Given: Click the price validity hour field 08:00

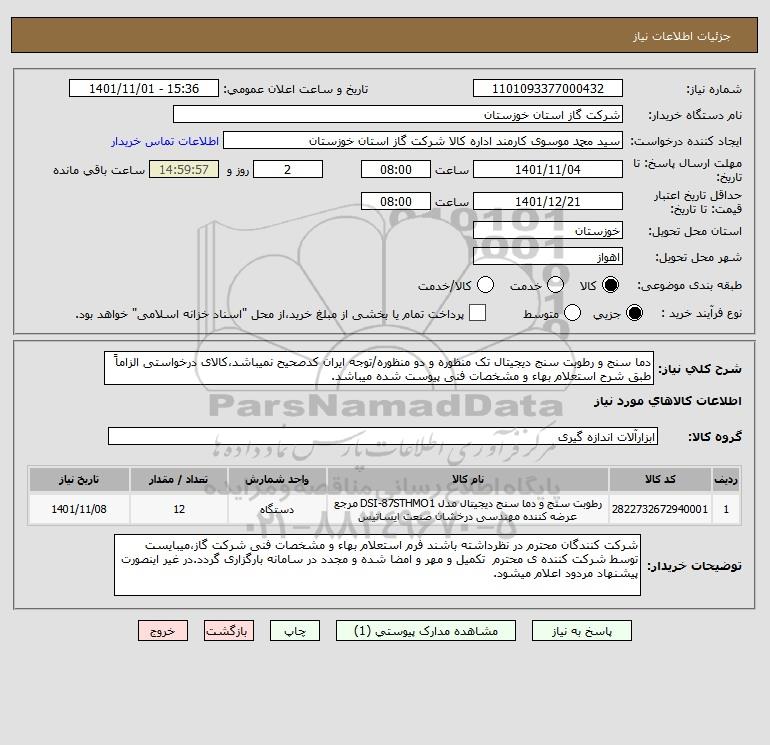Looking at the screenshot, I should point(396,201).
